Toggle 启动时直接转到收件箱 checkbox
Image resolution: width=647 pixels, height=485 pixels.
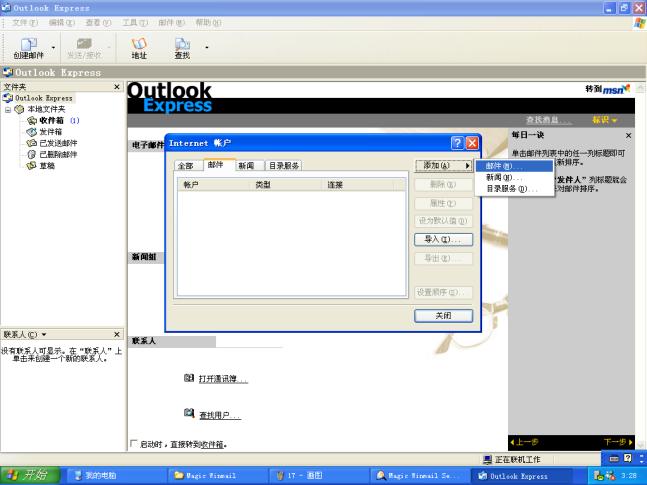pos(135,444)
